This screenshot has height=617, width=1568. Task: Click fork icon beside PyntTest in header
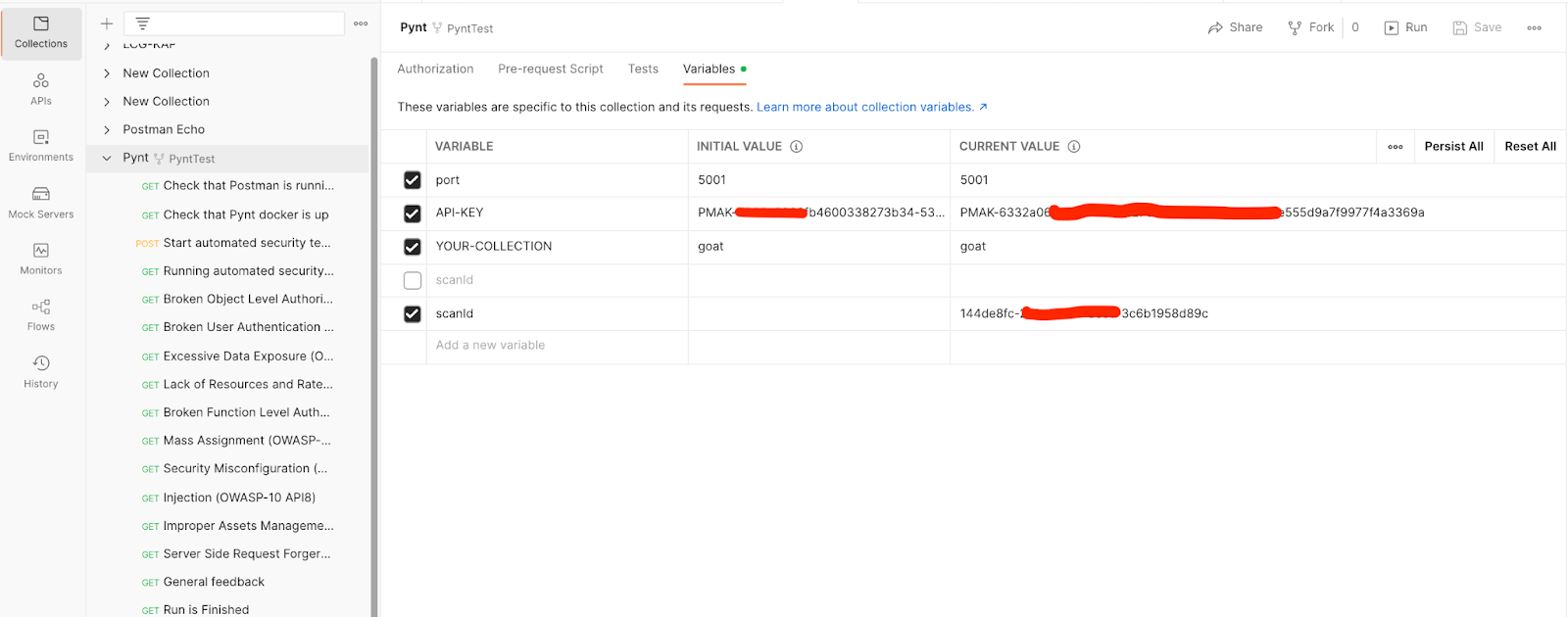pos(437,27)
